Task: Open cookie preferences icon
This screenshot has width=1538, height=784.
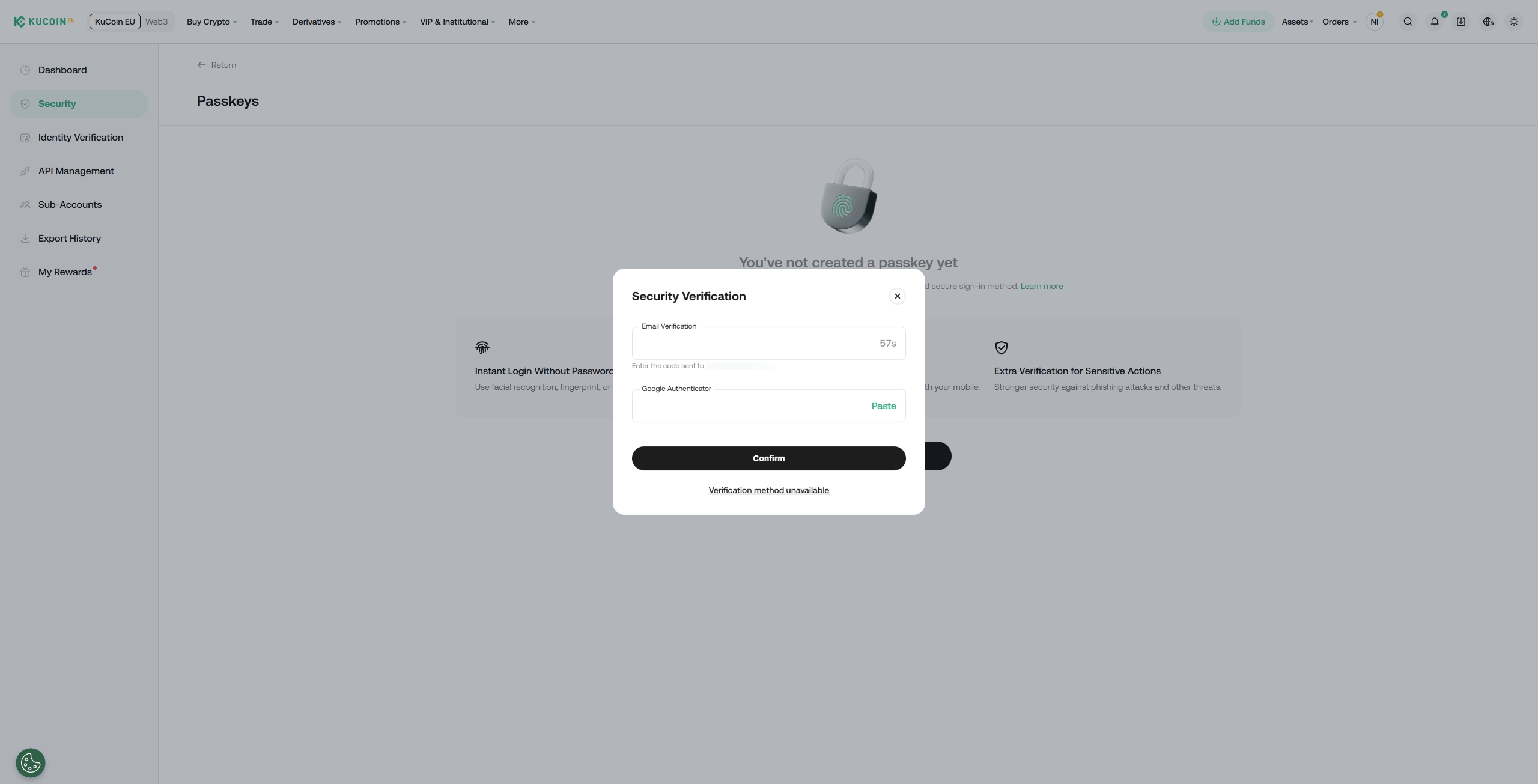Action: 31,763
